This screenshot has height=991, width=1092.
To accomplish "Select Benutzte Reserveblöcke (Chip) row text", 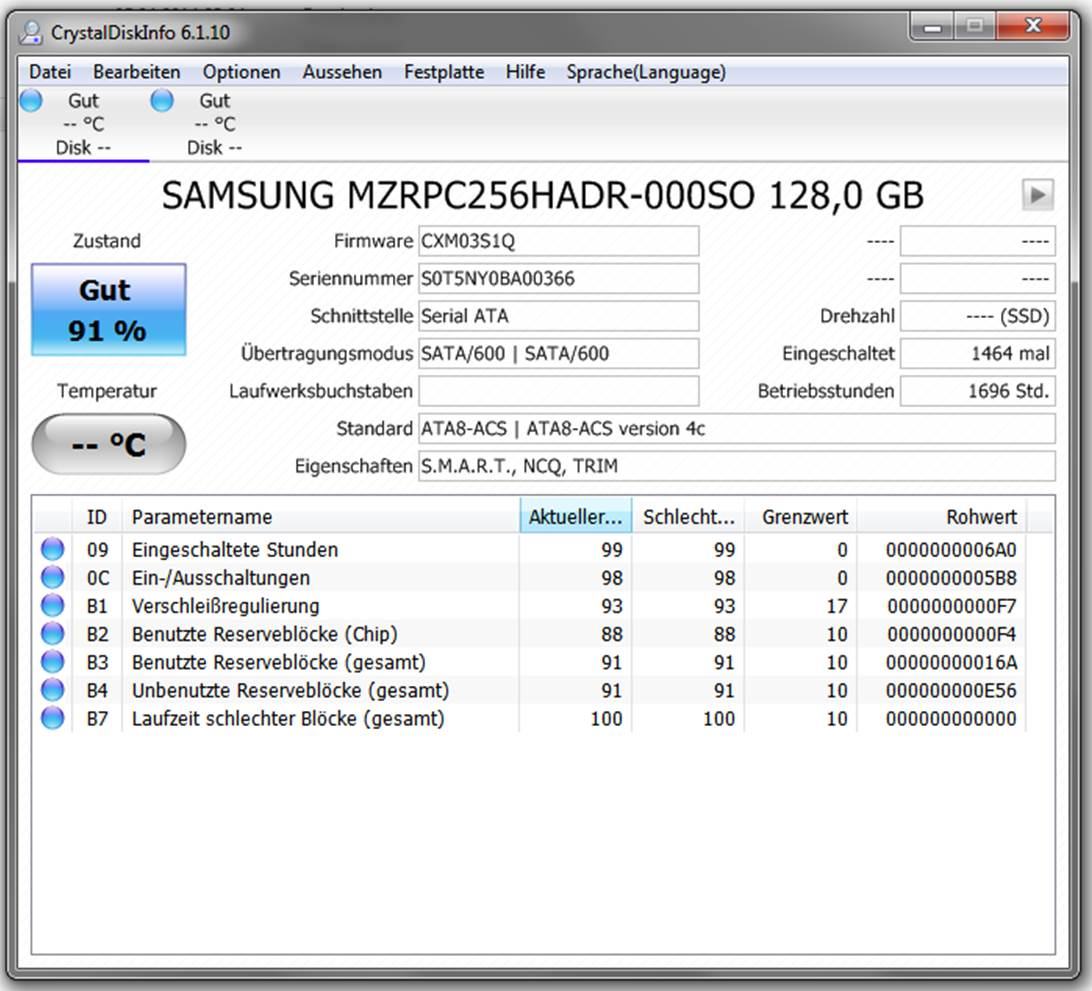I will pos(265,634).
